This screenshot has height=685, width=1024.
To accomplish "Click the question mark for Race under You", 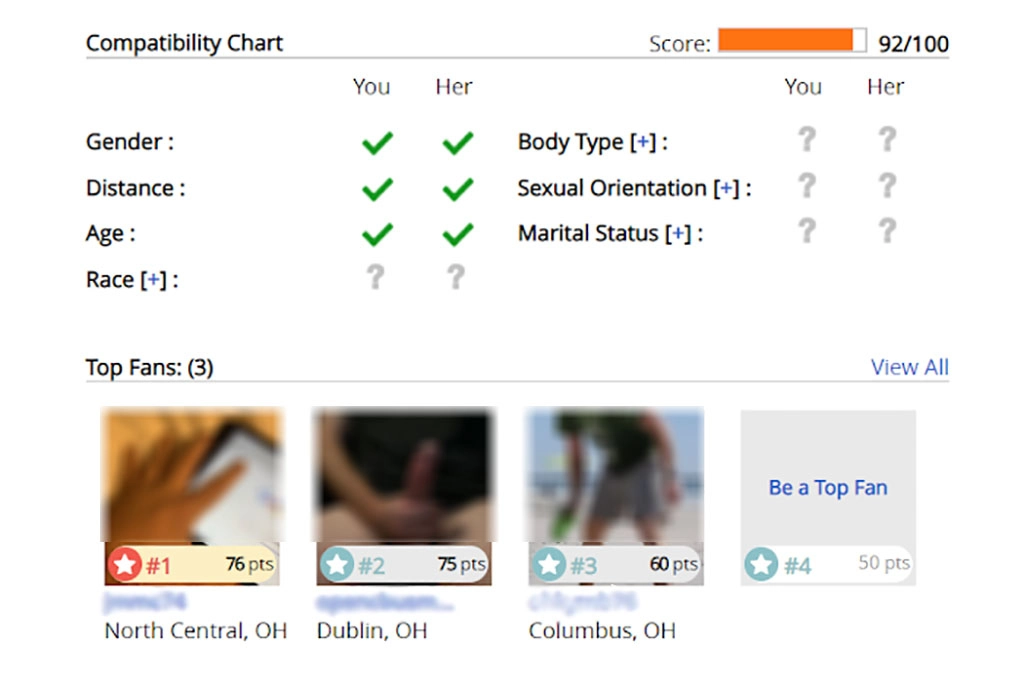I will pos(377,278).
